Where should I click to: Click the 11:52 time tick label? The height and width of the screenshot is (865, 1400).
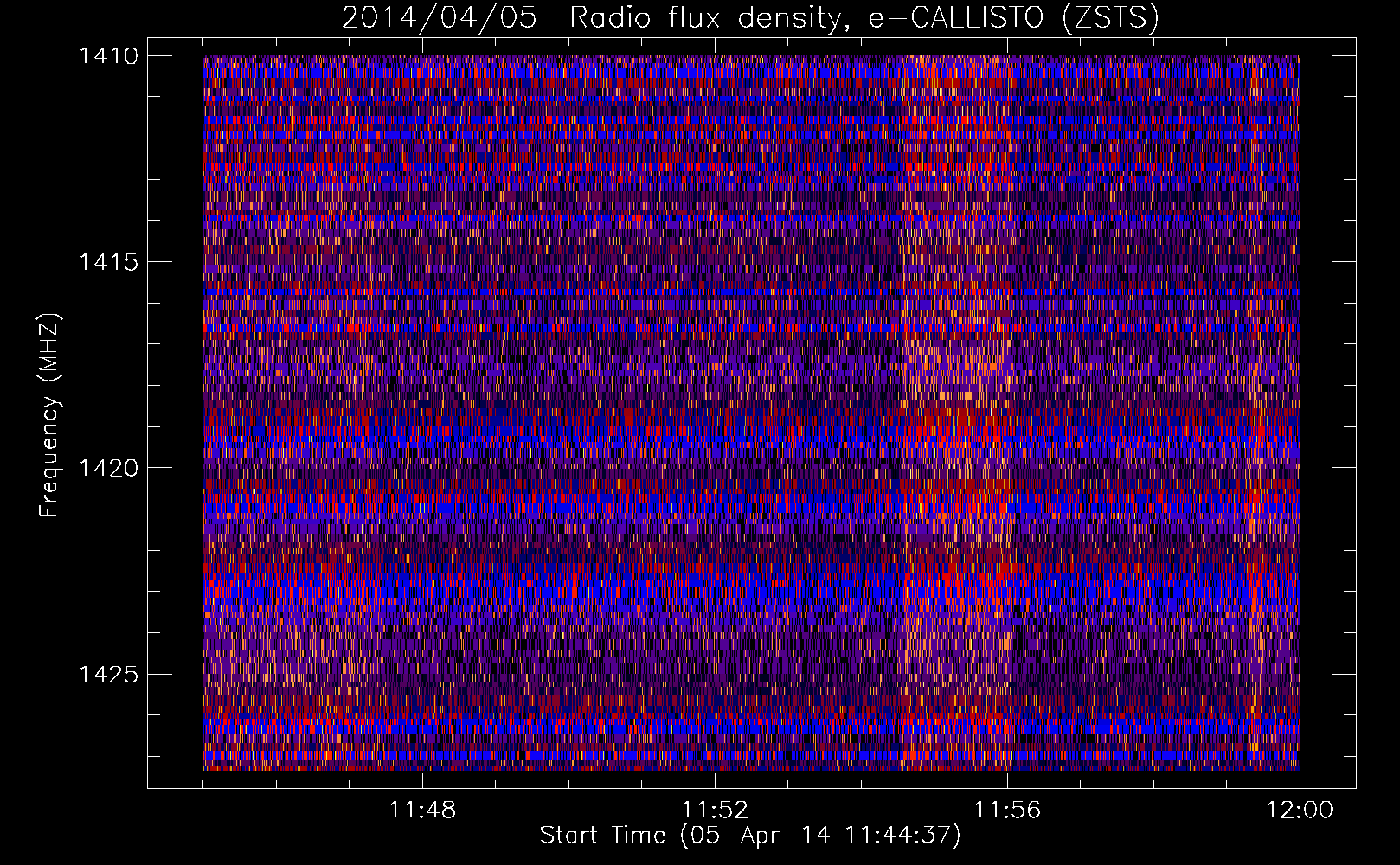click(715, 811)
